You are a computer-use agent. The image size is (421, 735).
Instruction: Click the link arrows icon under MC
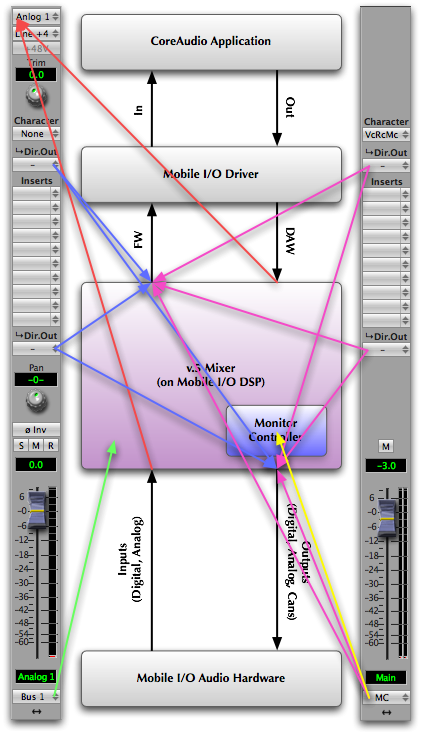coord(386,712)
